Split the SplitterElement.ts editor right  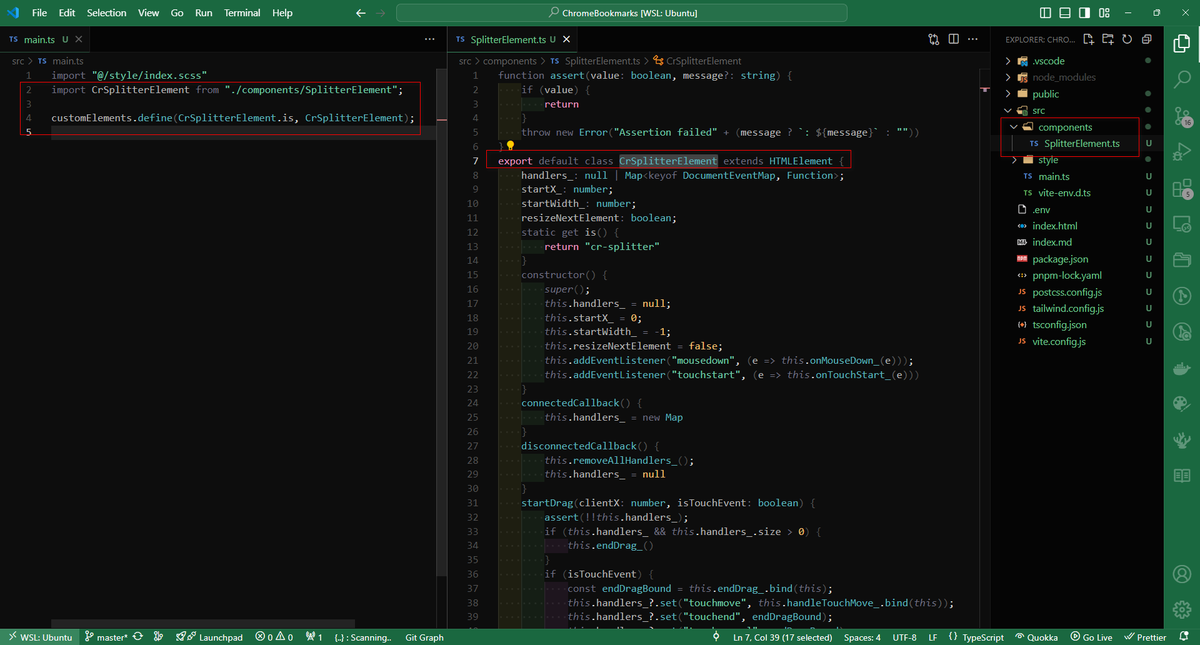pyautogui.click(x=954, y=40)
